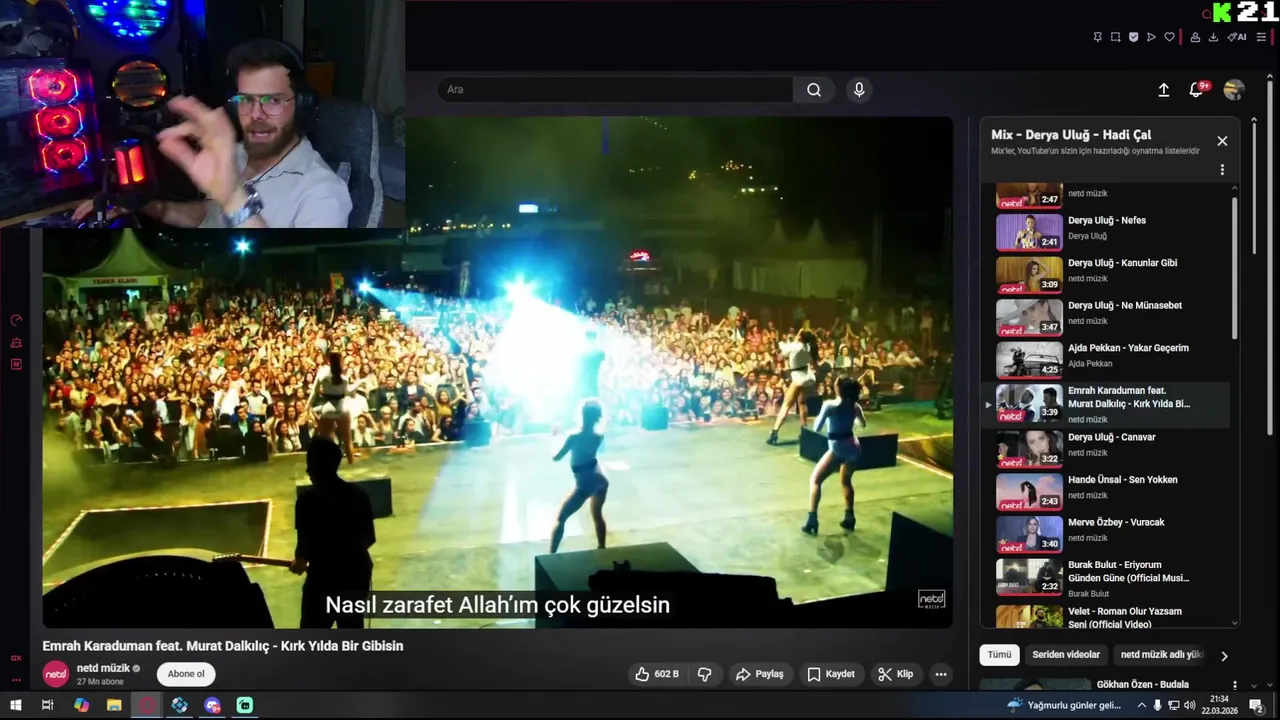1280x720 pixels.
Task: Select the Seriden videolar chip
Action: (x=1066, y=655)
